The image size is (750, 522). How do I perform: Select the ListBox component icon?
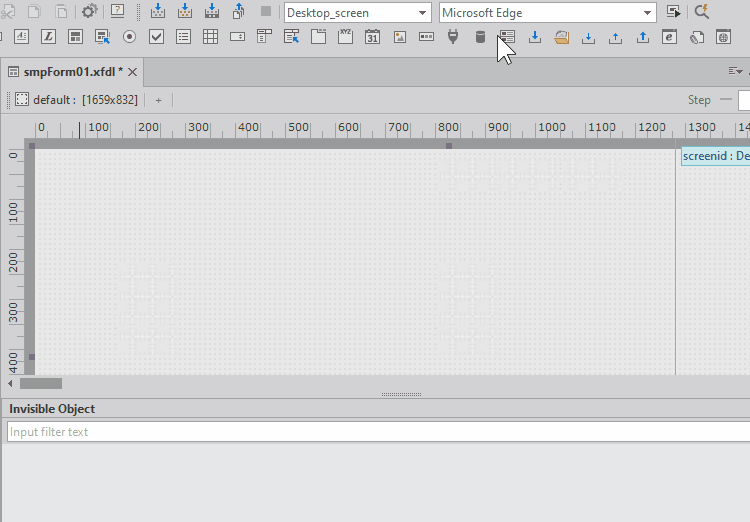(x=183, y=37)
